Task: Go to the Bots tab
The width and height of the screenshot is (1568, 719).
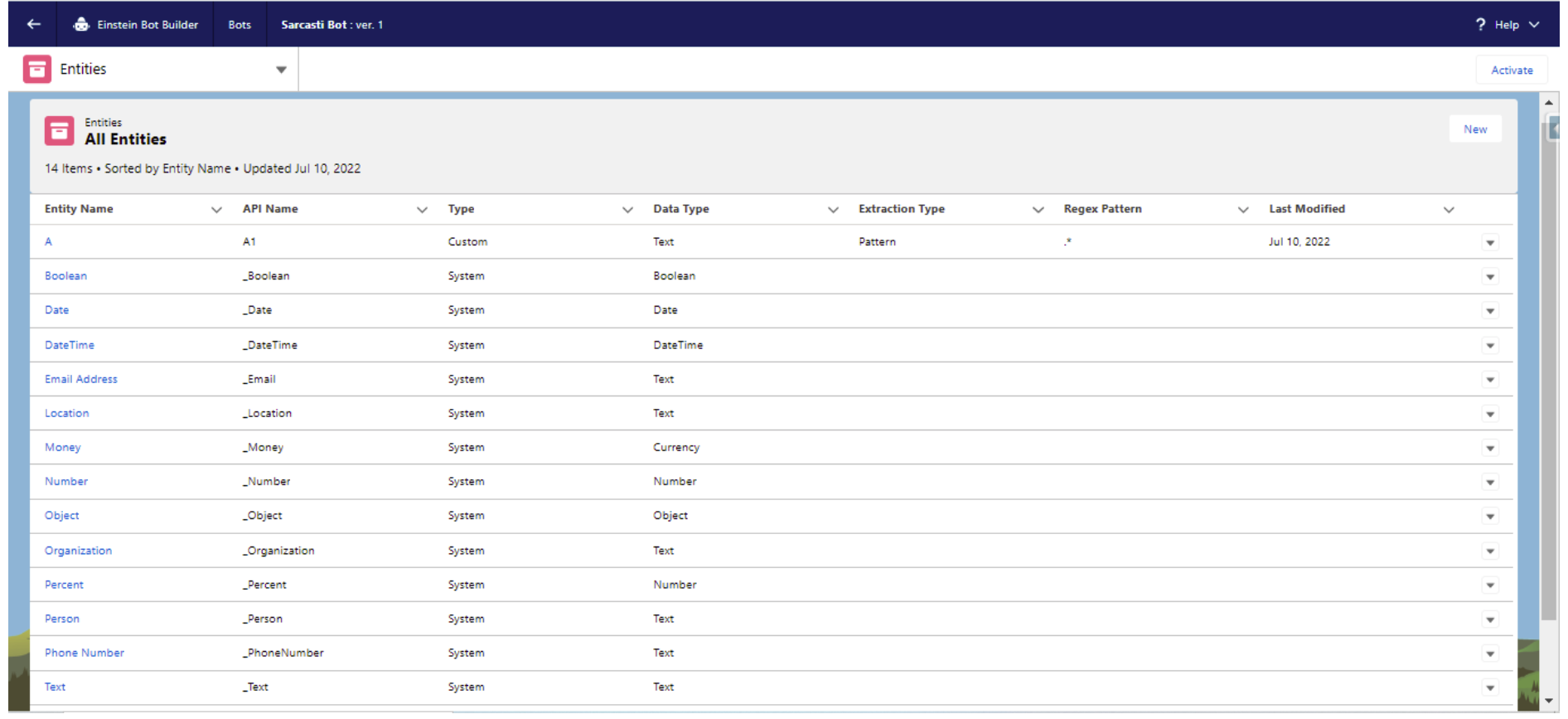Action: coord(240,24)
